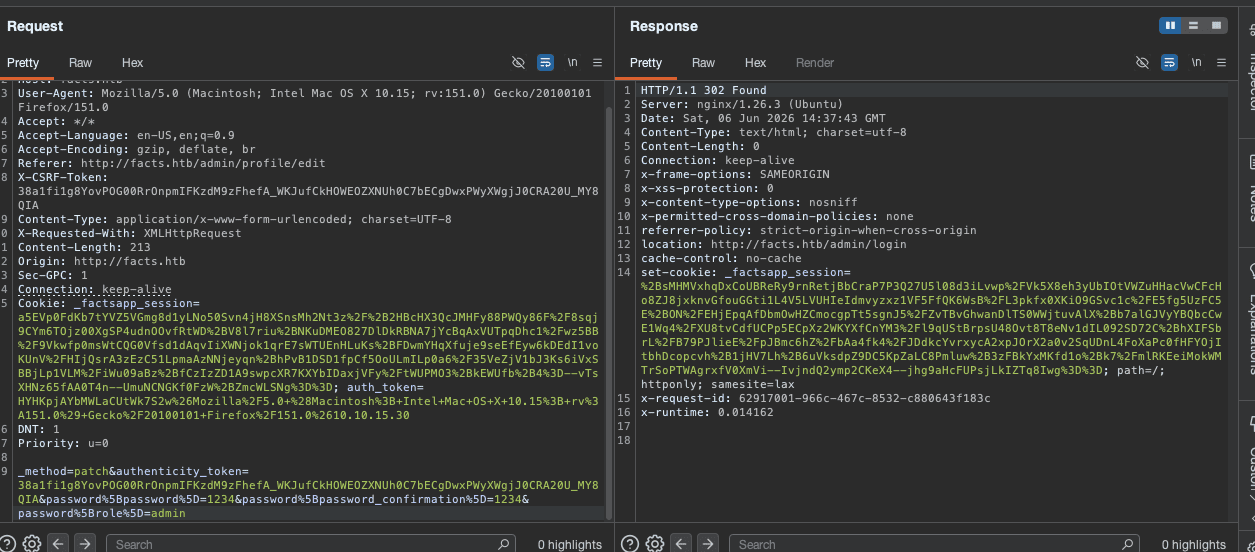
Task: Switch Response view to the Raw tab
Action: click(x=703, y=62)
